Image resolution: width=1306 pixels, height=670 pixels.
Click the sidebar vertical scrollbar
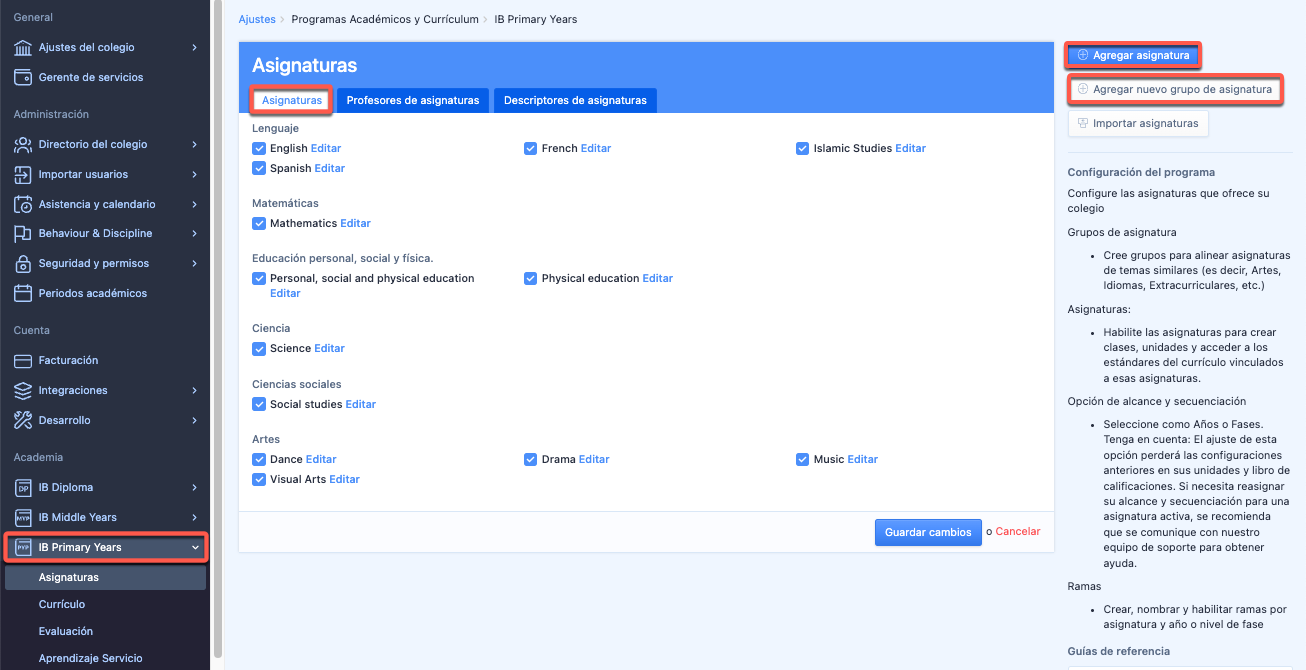(x=217, y=300)
